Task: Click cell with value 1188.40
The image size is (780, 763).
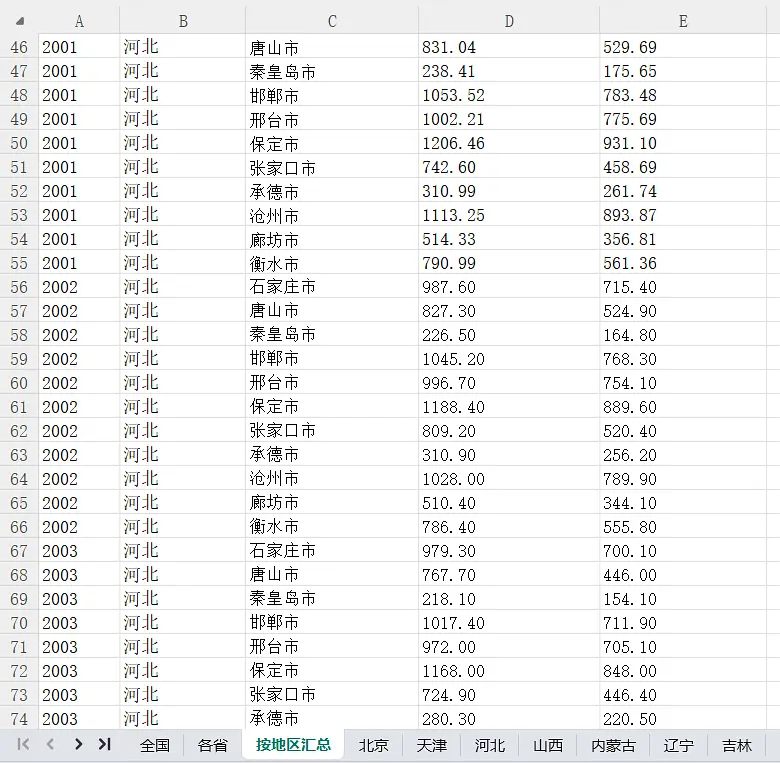Action: (x=509, y=407)
